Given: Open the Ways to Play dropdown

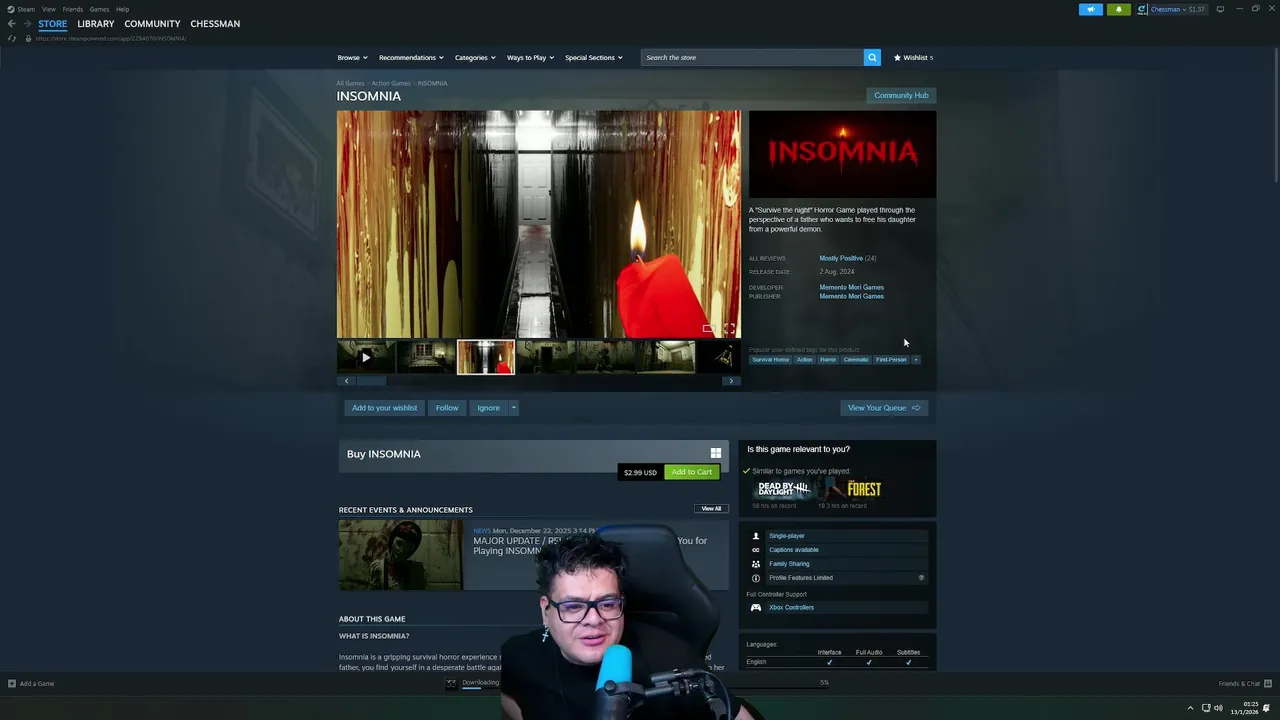Looking at the screenshot, I should point(530,57).
